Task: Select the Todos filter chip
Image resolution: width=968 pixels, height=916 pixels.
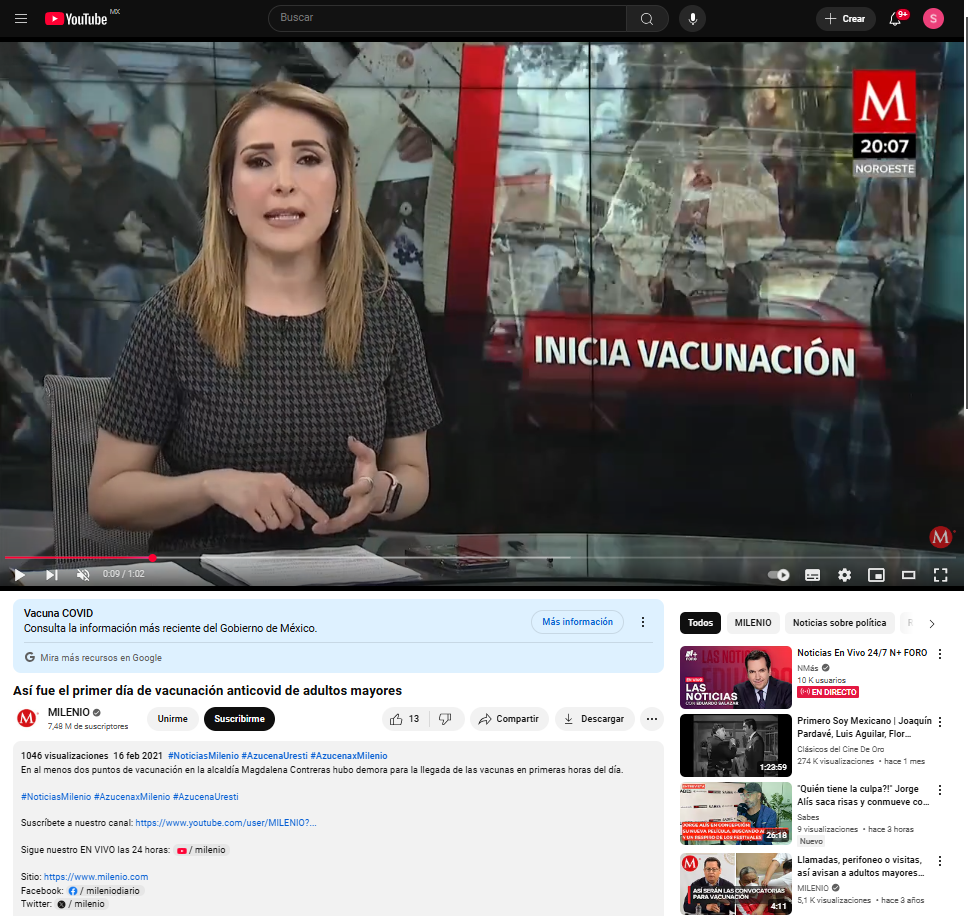Action: 700,623
